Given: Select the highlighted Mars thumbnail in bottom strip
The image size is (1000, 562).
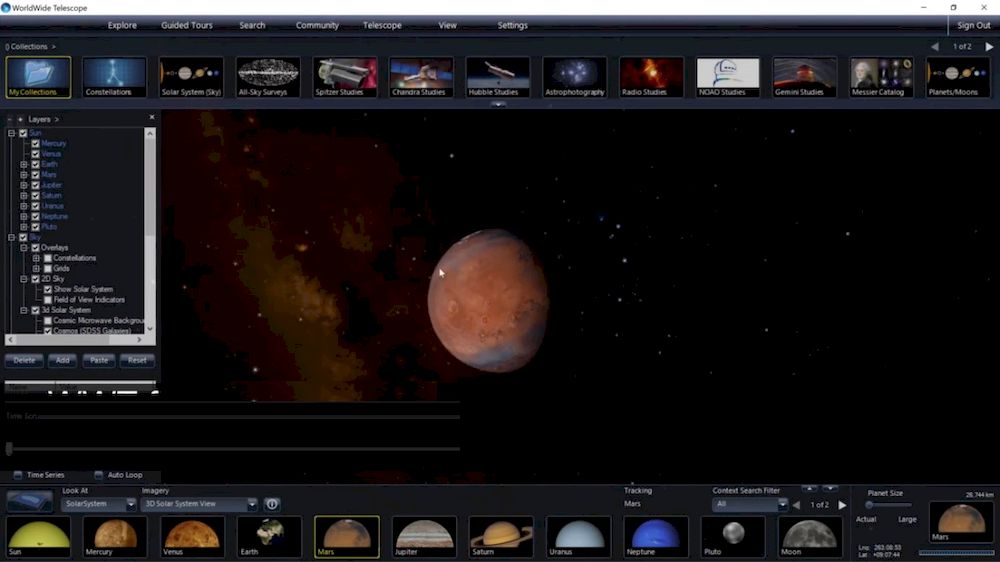Looking at the screenshot, I should tap(346, 536).
